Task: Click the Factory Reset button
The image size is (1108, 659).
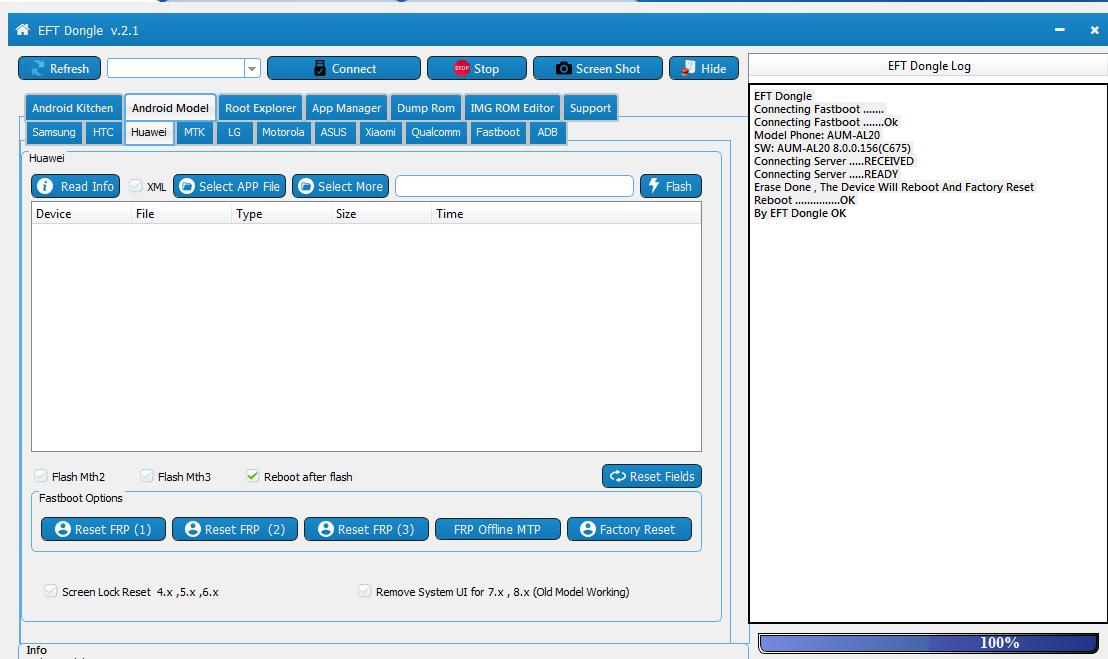Action: (x=629, y=529)
